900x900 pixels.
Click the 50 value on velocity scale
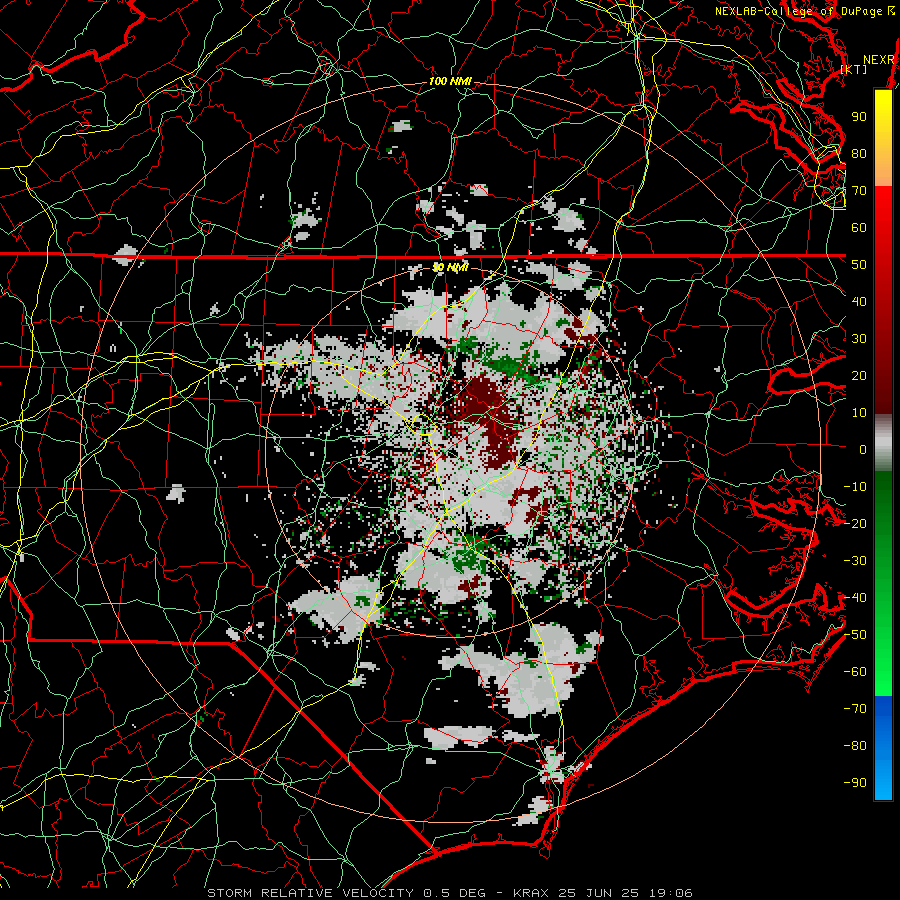click(859, 265)
